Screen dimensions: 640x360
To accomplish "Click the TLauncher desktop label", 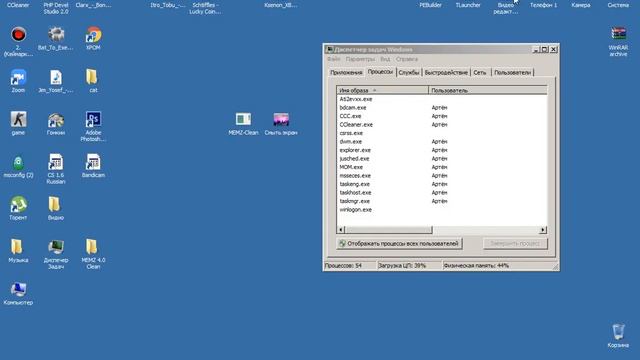I will pyautogui.click(x=468, y=5).
